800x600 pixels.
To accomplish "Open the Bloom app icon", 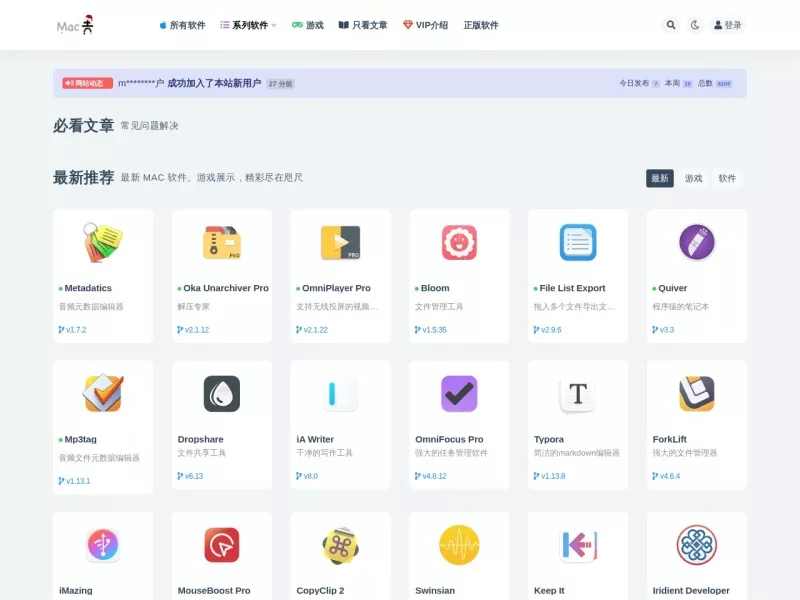I will pyautogui.click(x=459, y=242).
